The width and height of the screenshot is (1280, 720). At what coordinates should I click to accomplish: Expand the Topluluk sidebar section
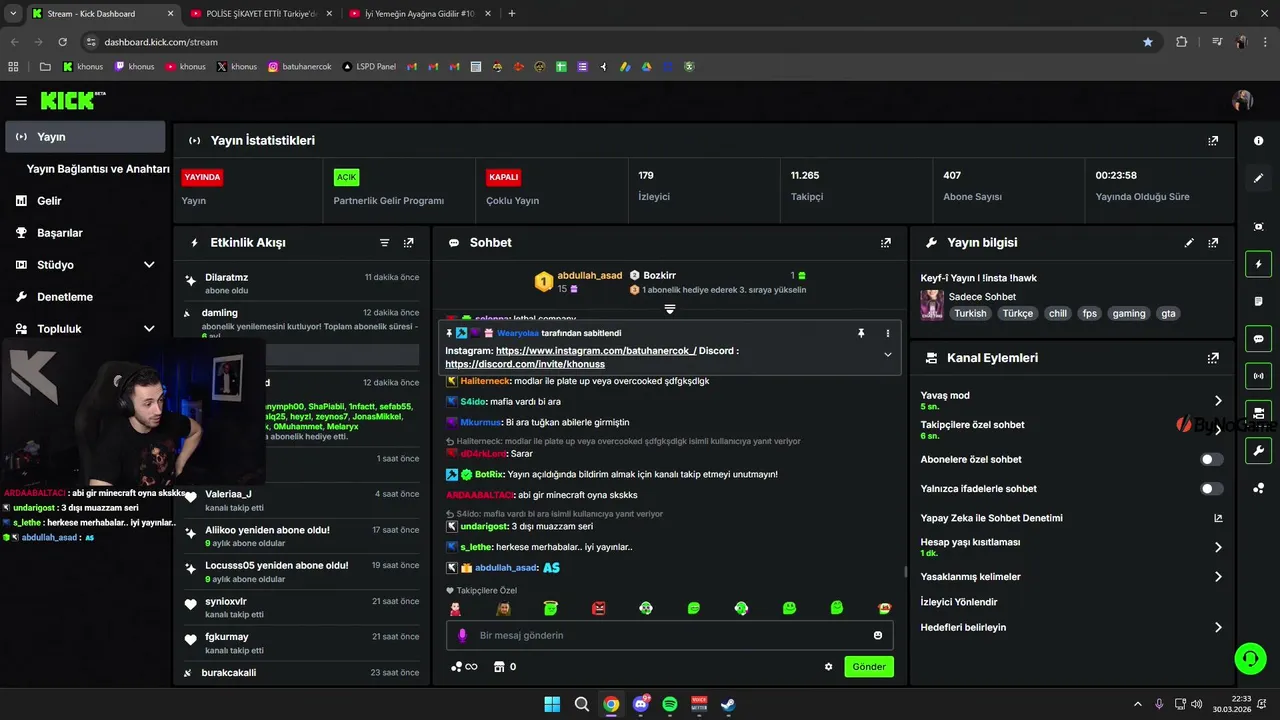click(149, 329)
